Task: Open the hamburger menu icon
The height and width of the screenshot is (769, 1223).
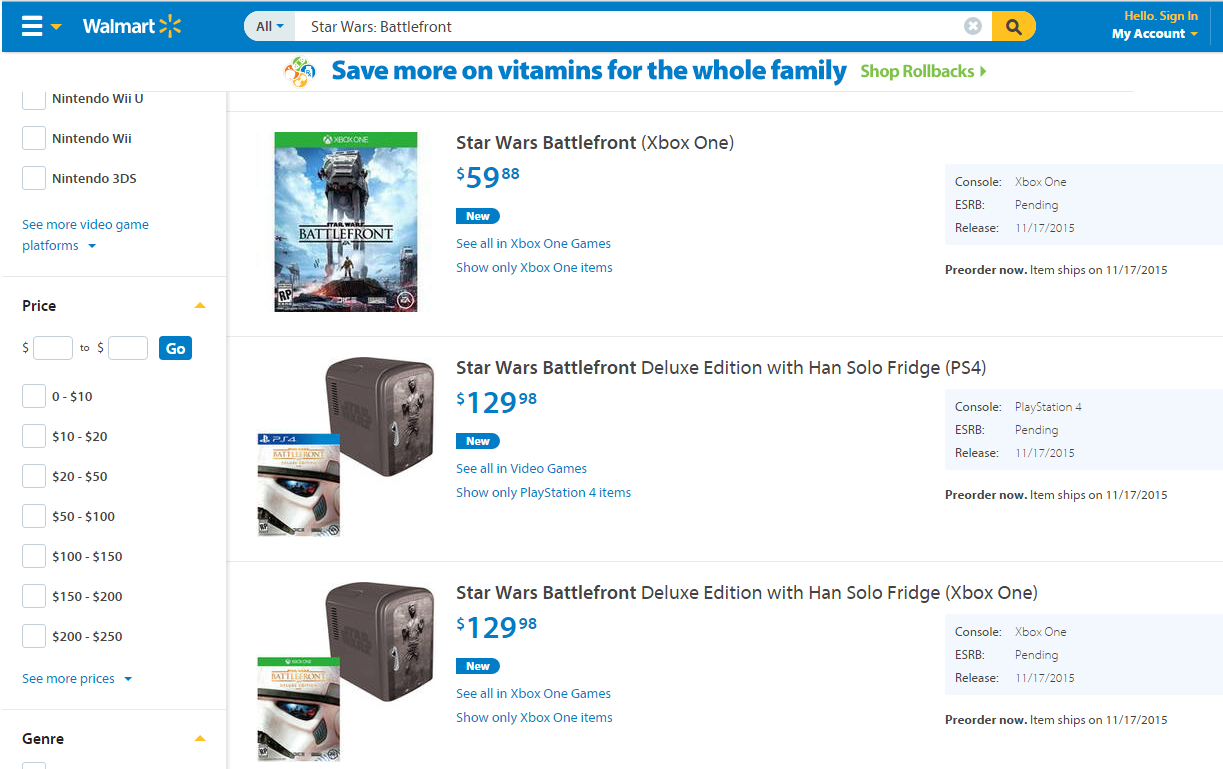Action: point(32,27)
